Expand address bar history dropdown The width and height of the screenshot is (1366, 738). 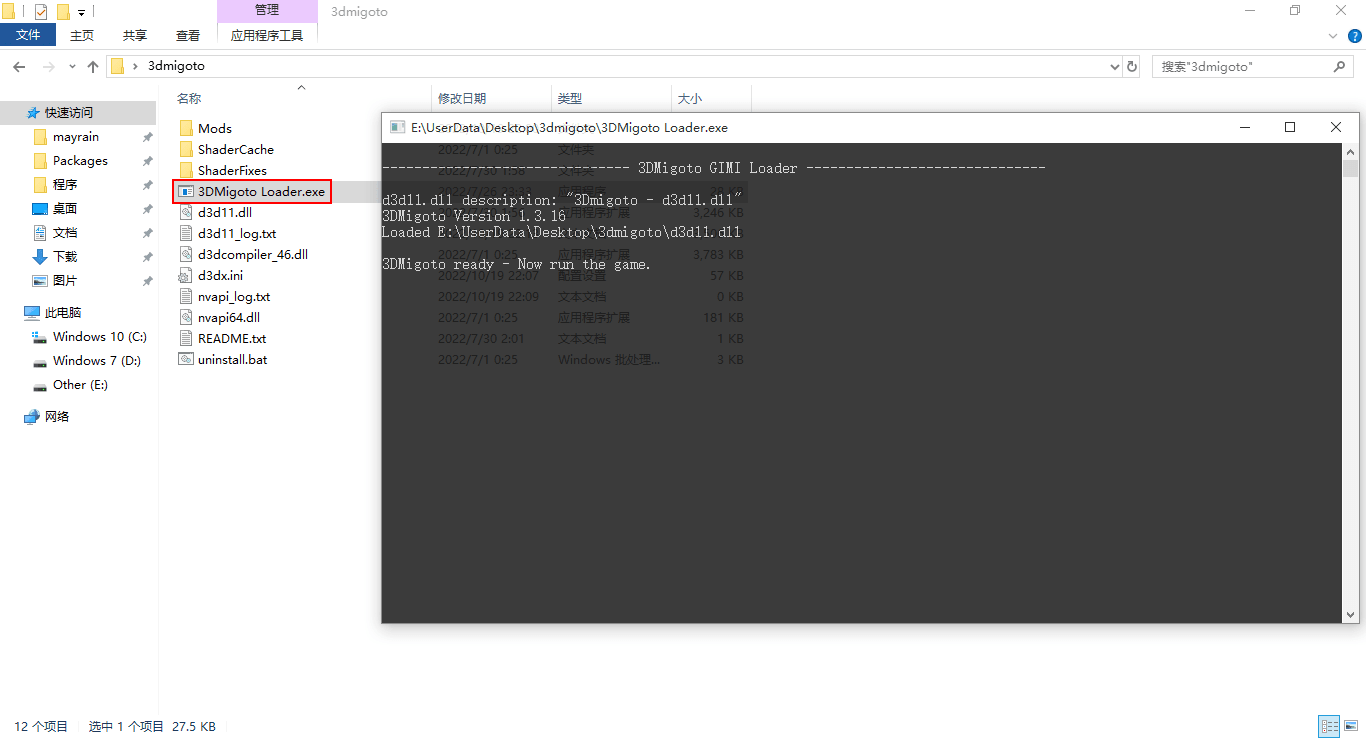pos(1115,67)
